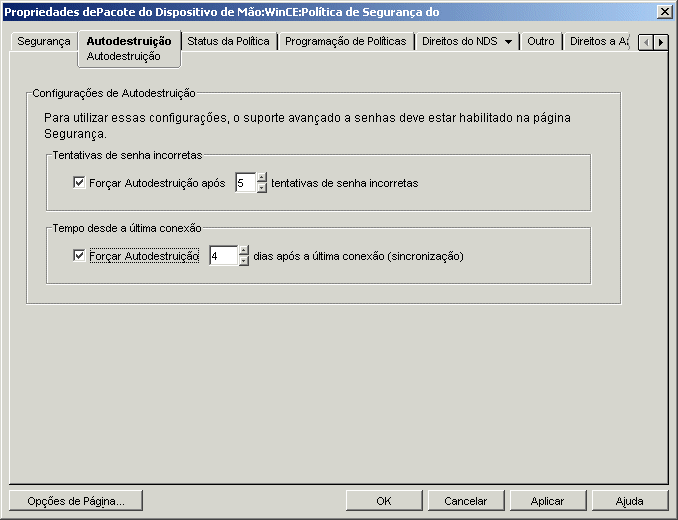Close the properties dialog window
The width and height of the screenshot is (678, 520).
pyautogui.click(x=664, y=12)
